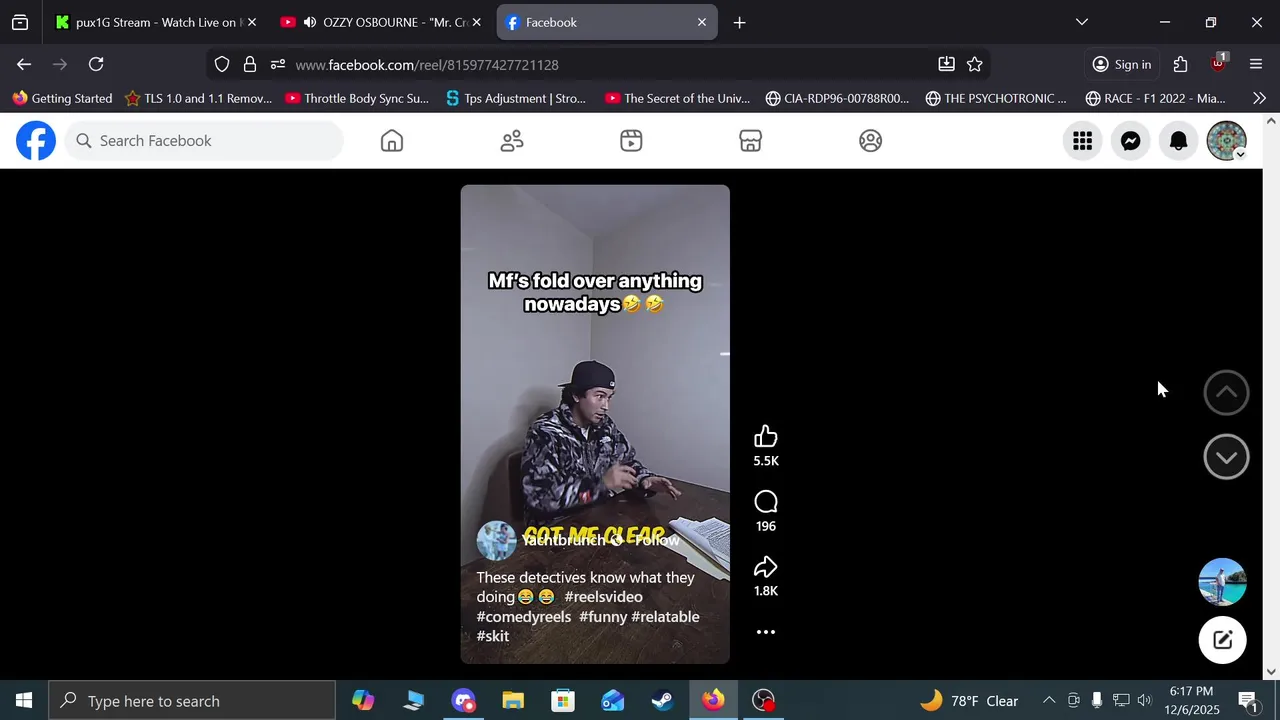Go to the previous reel arrow
The image size is (1280, 720).
(x=1226, y=393)
